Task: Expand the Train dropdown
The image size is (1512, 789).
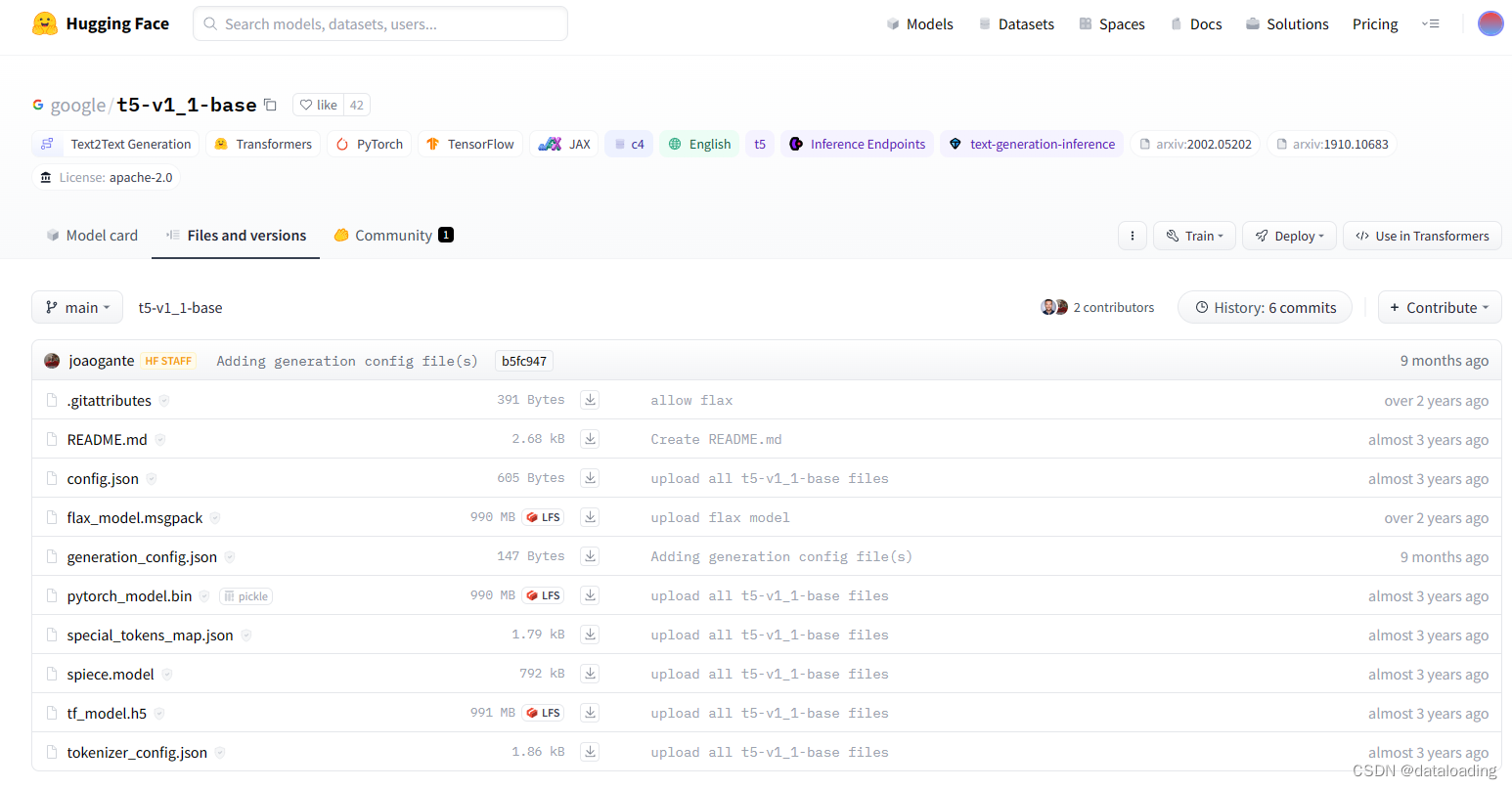Action: pyautogui.click(x=1194, y=236)
